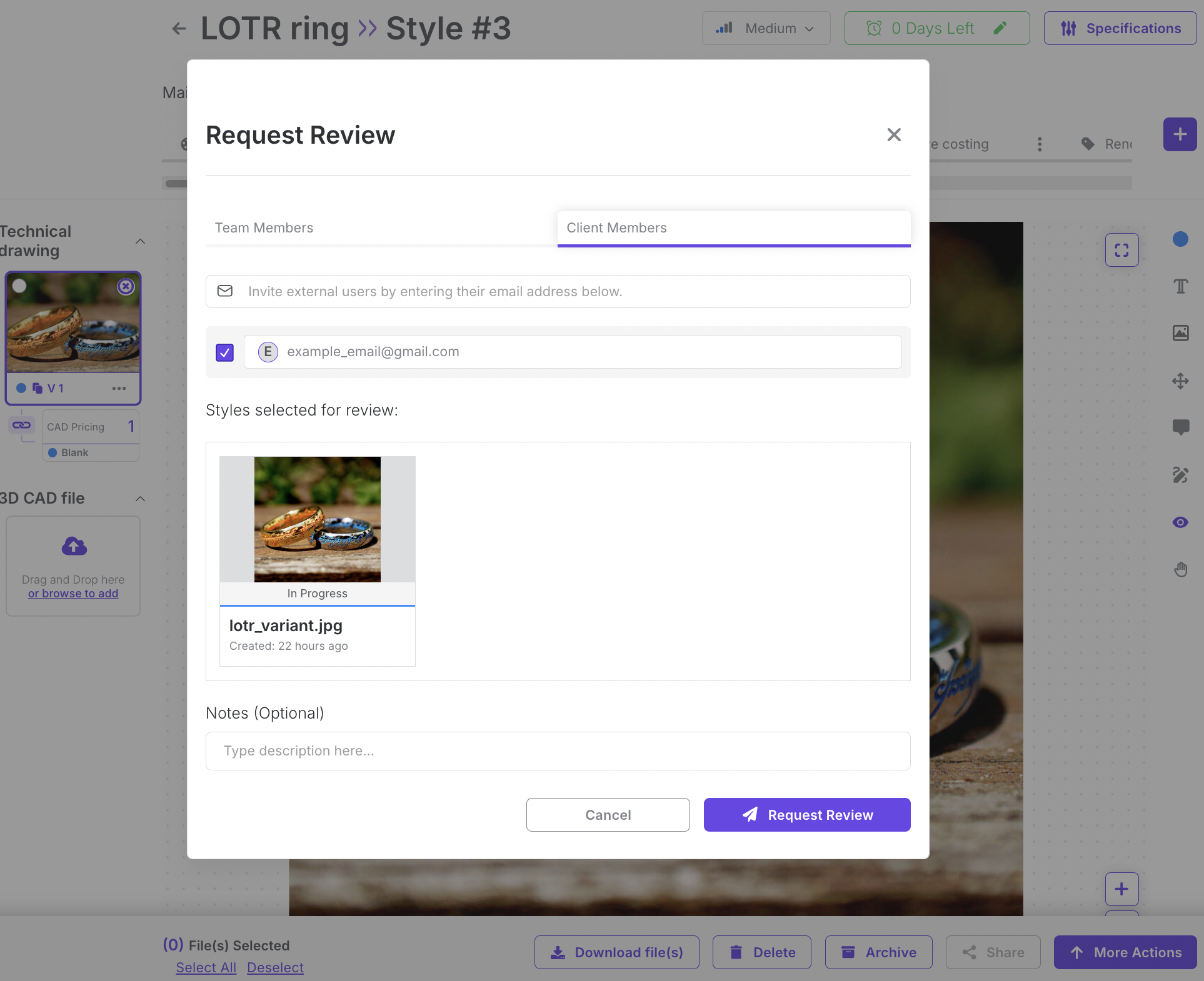Screen dimensions: 1204x981
Task: Select the move arrows tool
Action: pos(1180,381)
